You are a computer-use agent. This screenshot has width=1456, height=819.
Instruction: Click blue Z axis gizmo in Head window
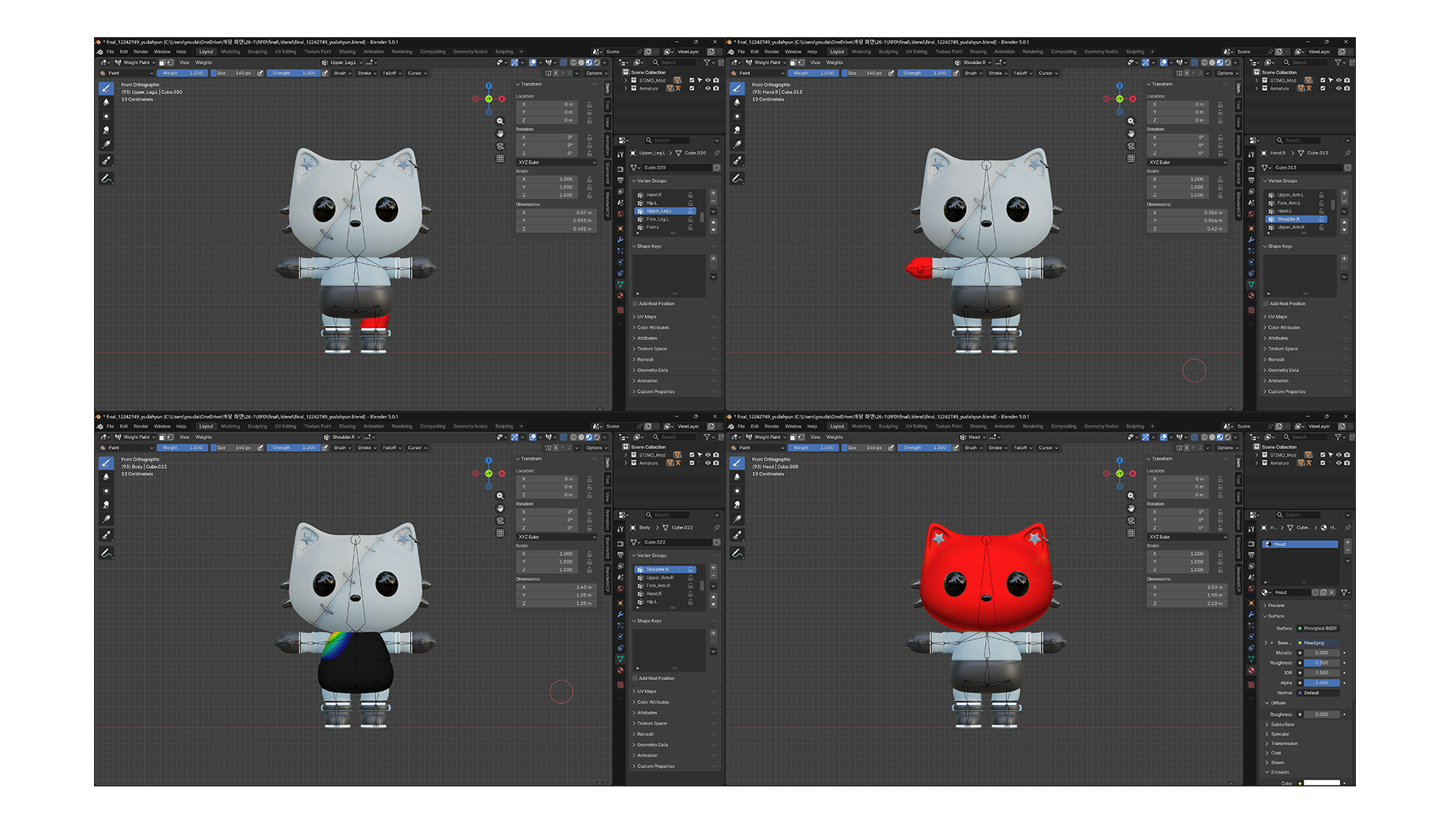click(x=1119, y=460)
